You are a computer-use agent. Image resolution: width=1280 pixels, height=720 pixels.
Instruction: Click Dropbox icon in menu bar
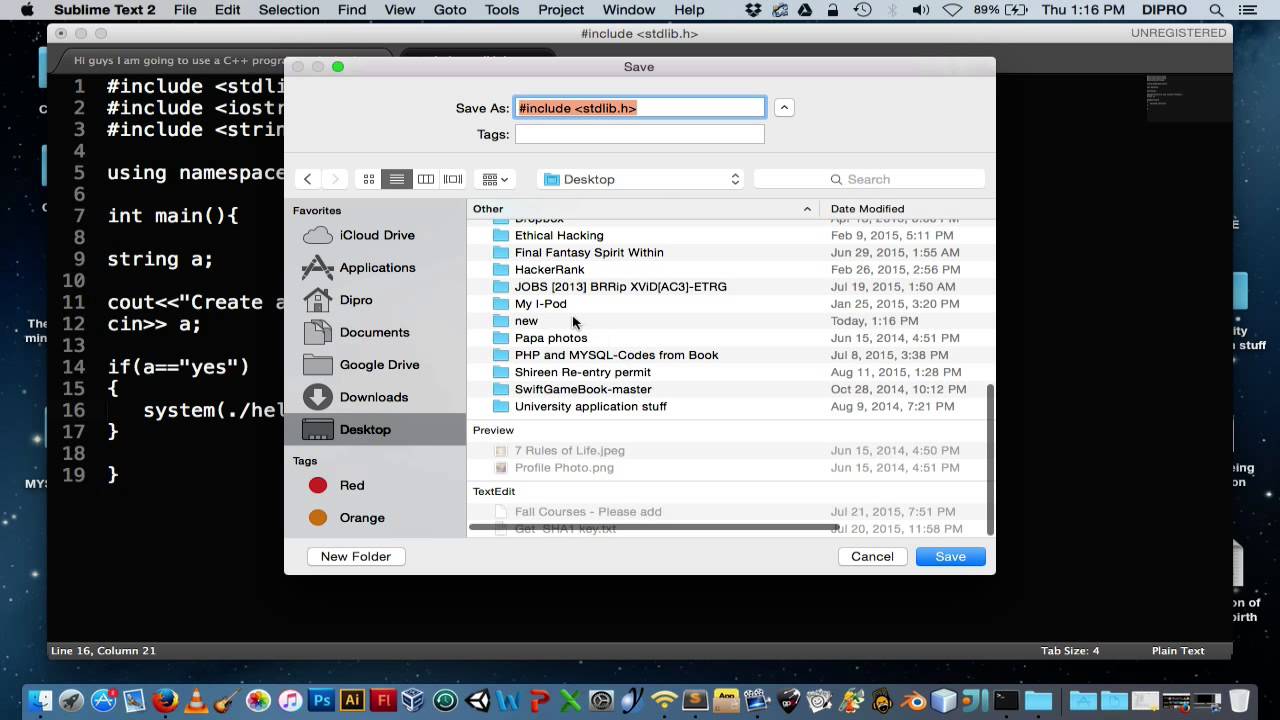[754, 10]
